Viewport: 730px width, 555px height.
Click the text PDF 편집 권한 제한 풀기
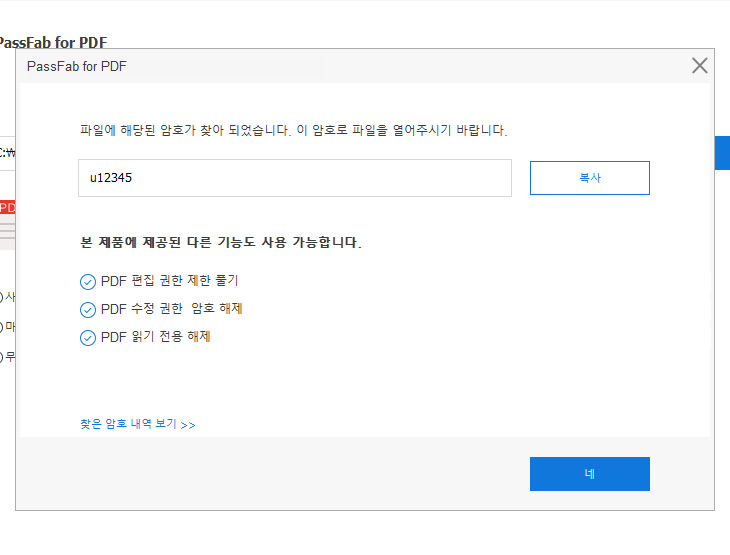169,281
